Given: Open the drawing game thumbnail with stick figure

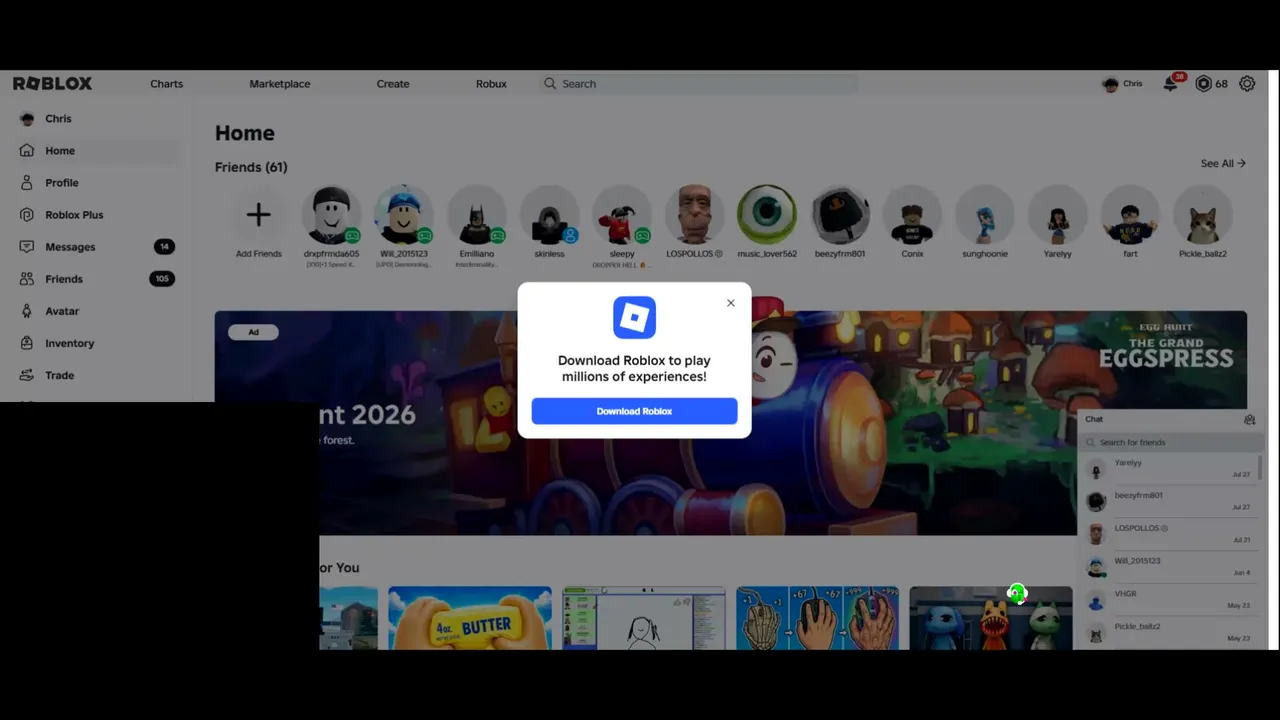Looking at the screenshot, I should 644,618.
